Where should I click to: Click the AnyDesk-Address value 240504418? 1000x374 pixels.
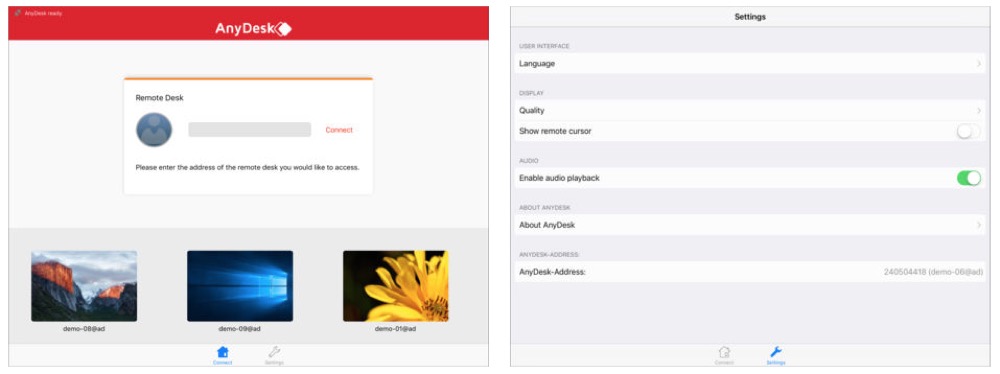click(x=933, y=272)
